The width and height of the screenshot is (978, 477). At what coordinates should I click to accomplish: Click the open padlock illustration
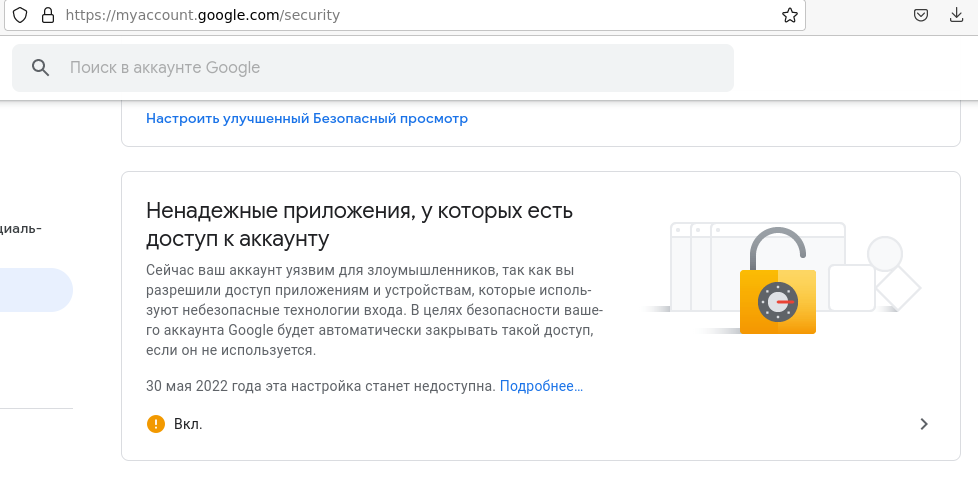click(x=778, y=281)
